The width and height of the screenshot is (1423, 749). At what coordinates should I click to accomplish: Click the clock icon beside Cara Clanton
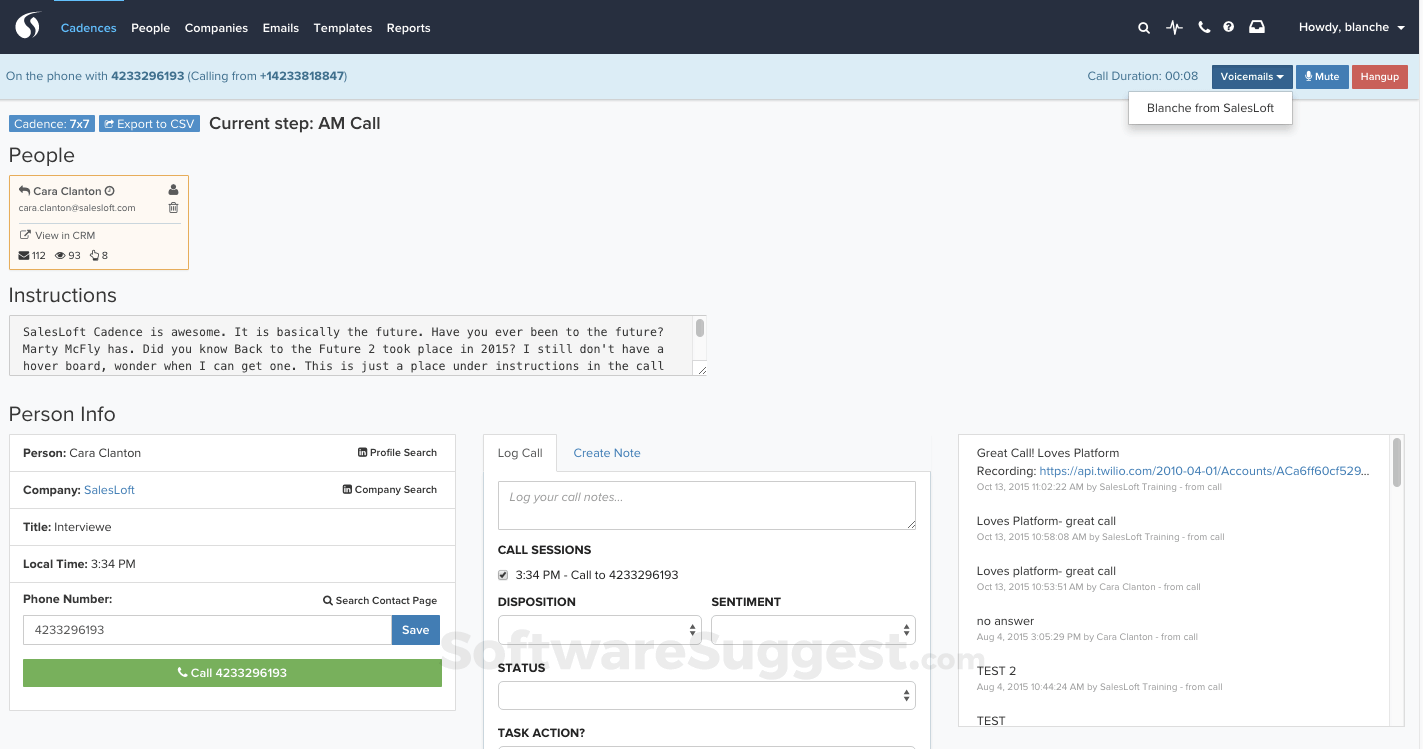pyautogui.click(x=110, y=191)
